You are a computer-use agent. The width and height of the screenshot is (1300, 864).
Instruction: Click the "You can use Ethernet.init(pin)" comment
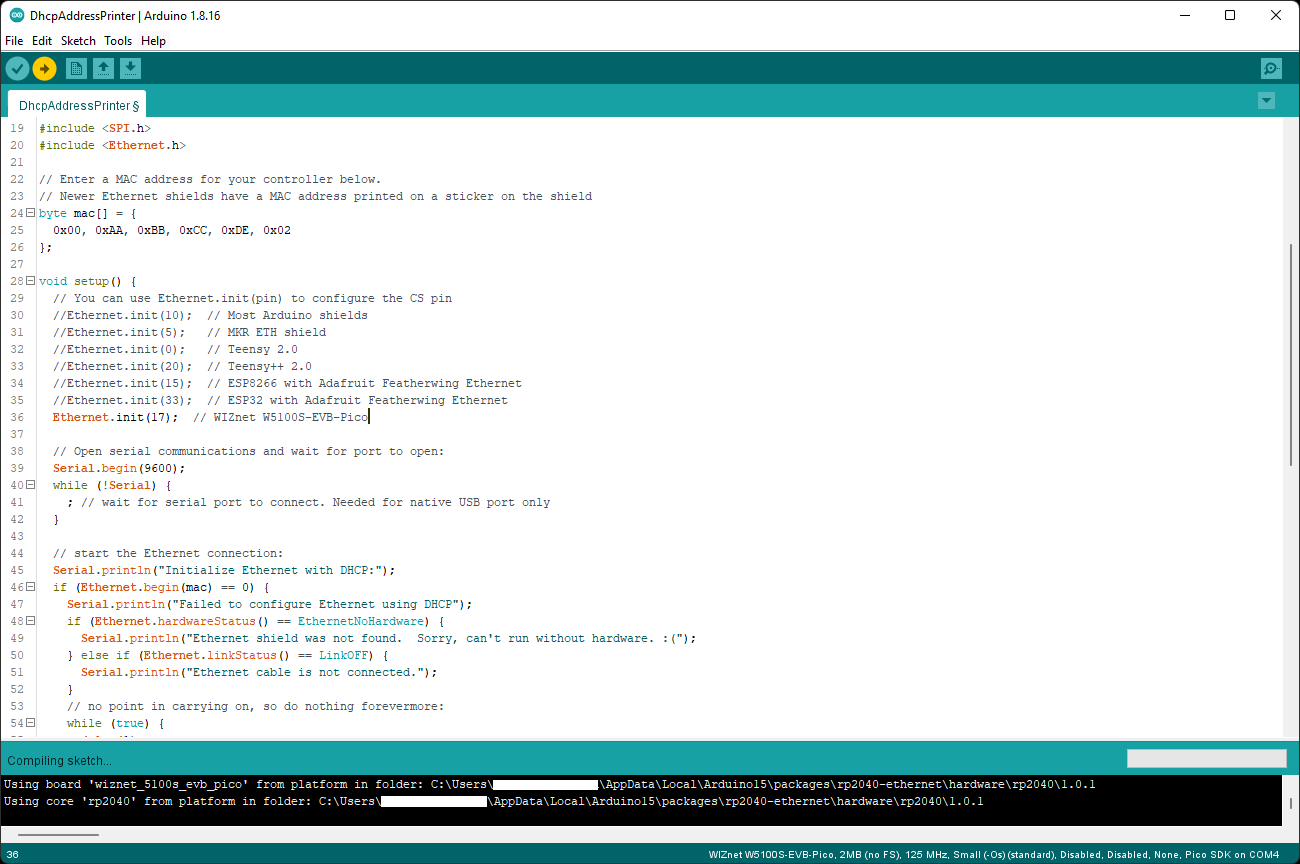(x=252, y=298)
